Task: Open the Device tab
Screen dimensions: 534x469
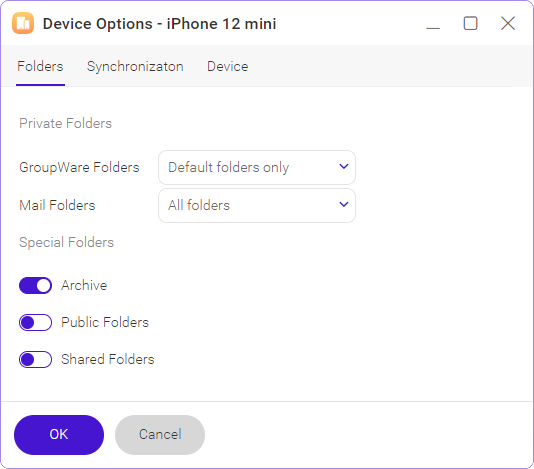Action: tap(227, 66)
